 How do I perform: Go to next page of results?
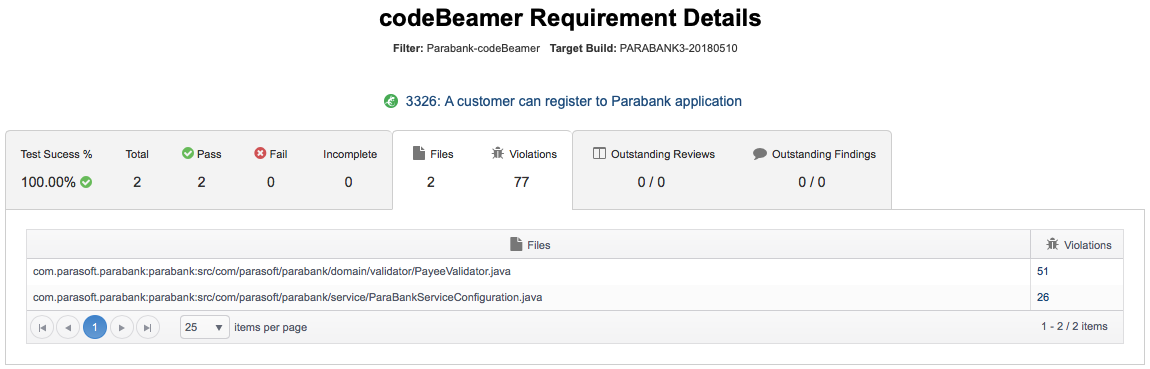(122, 327)
